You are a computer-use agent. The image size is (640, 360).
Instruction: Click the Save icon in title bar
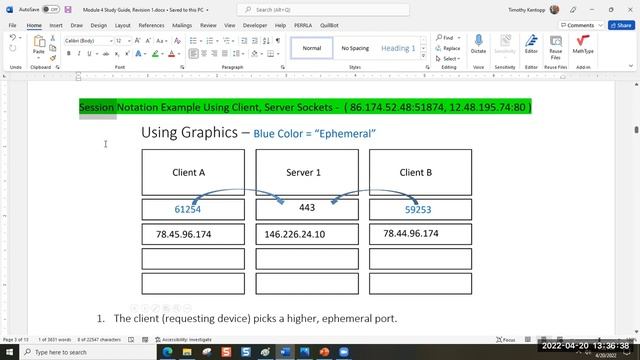(x=68, y=9)
